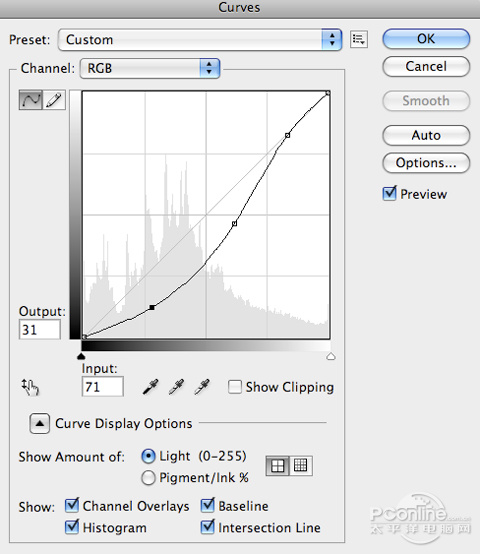The image size is (480, 554).
Task: Select the edit points curve tool
Action: tap(31, 100)
